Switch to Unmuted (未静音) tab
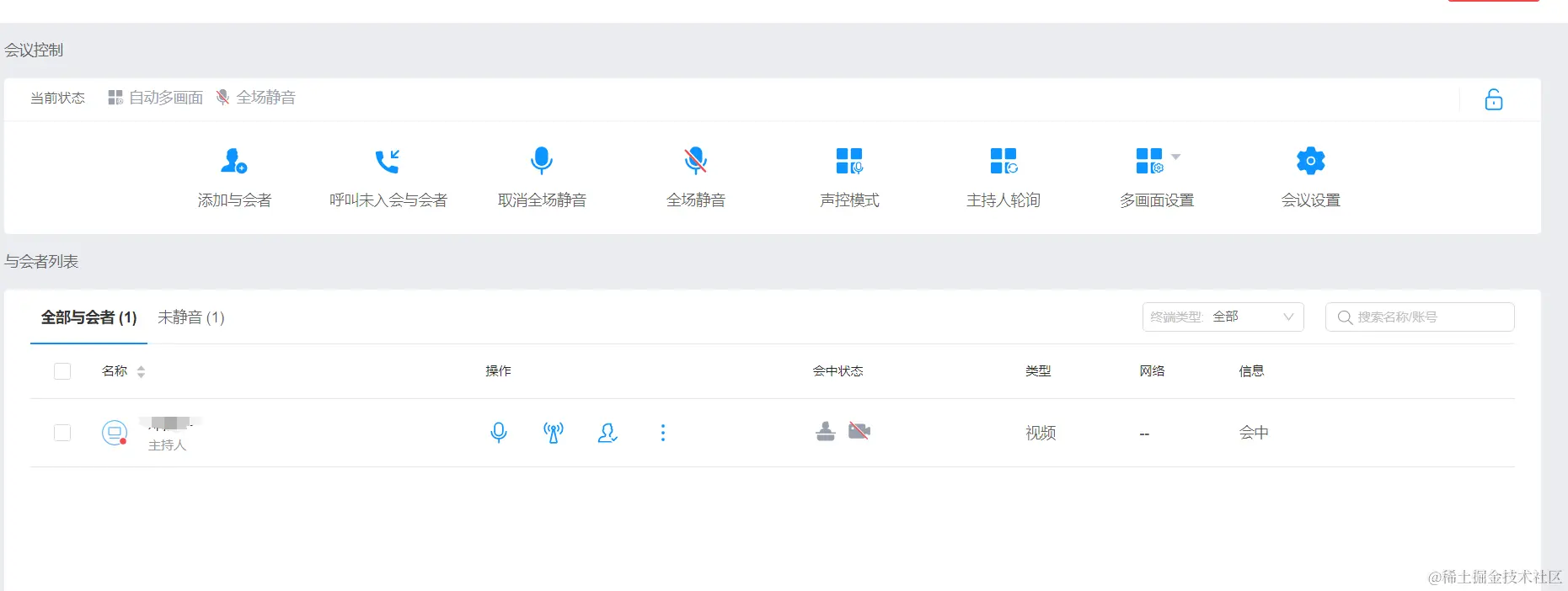This screenshot has height=591, width=1568. pos(191,317)
